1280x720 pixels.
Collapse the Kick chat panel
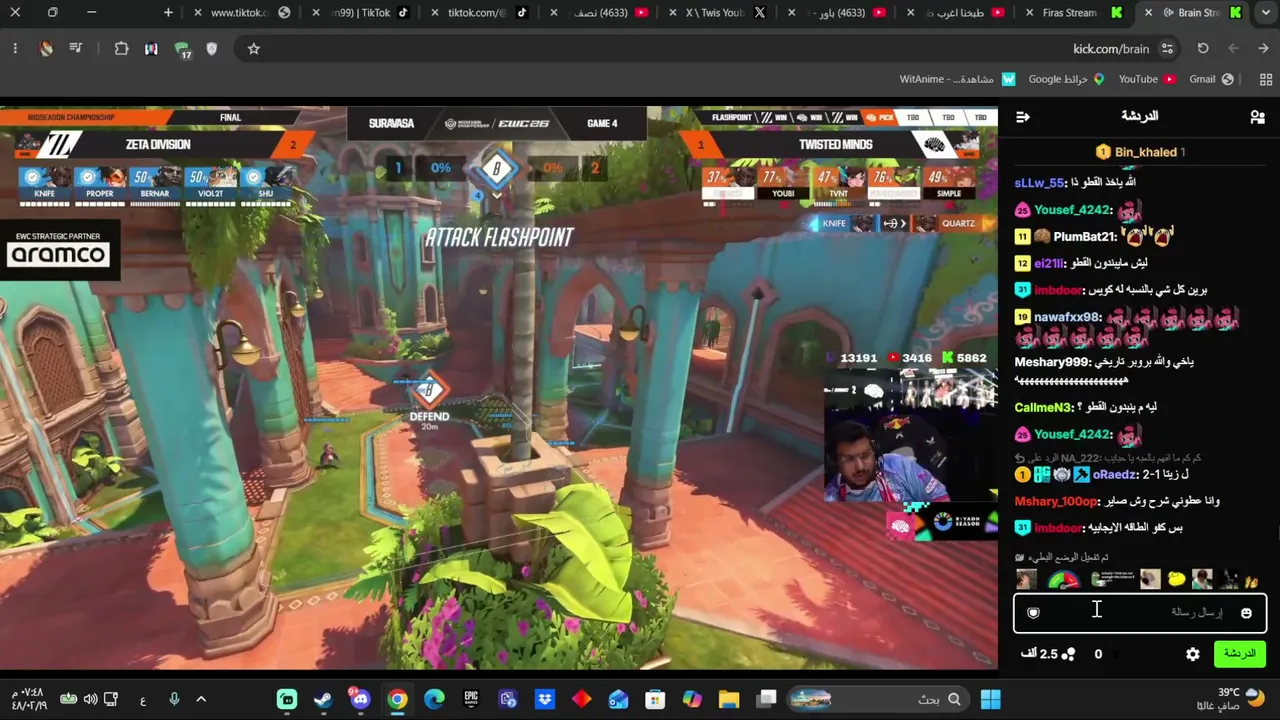tap(1022, 117)
